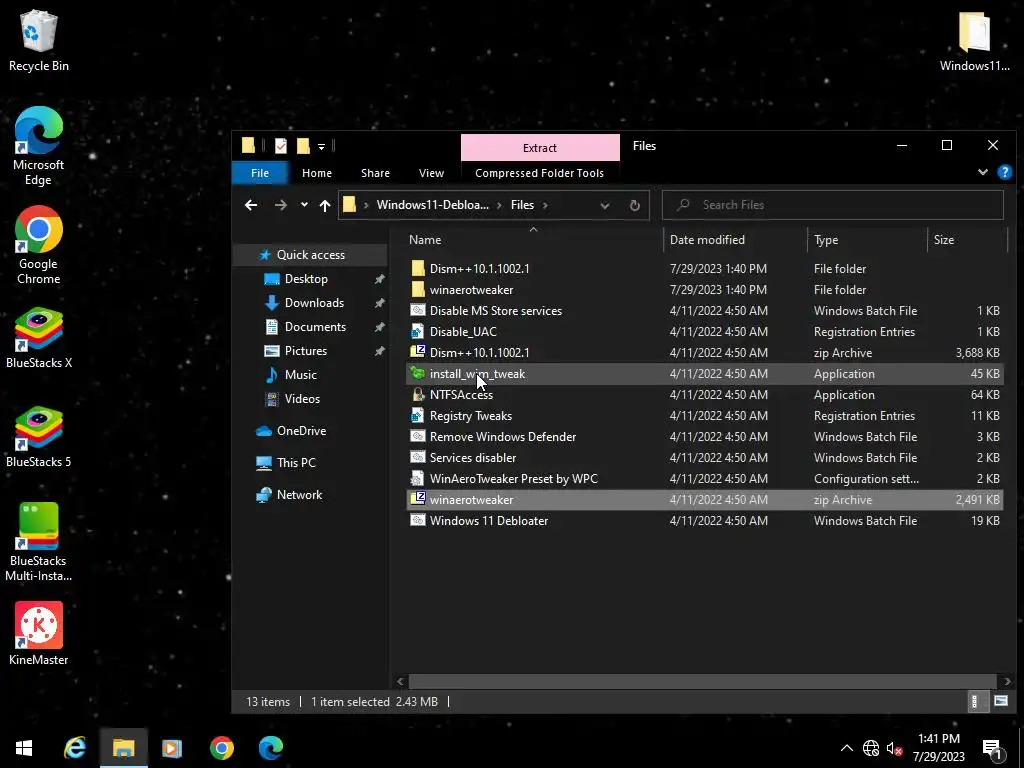
Task: Go forward in folder history
Action: [281, 205]
